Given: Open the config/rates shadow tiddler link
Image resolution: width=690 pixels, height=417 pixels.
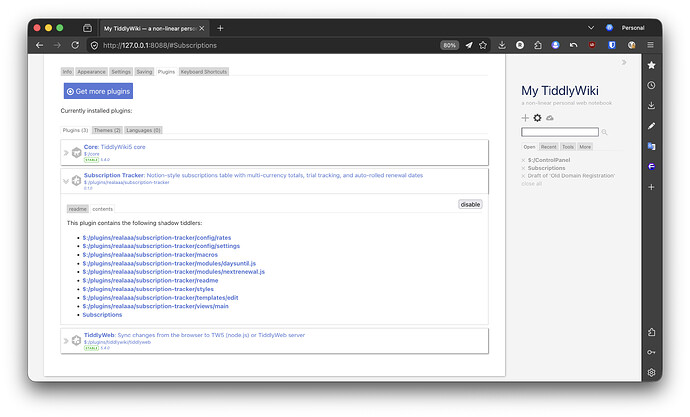Looking at the screenshot, I should 157,238.
